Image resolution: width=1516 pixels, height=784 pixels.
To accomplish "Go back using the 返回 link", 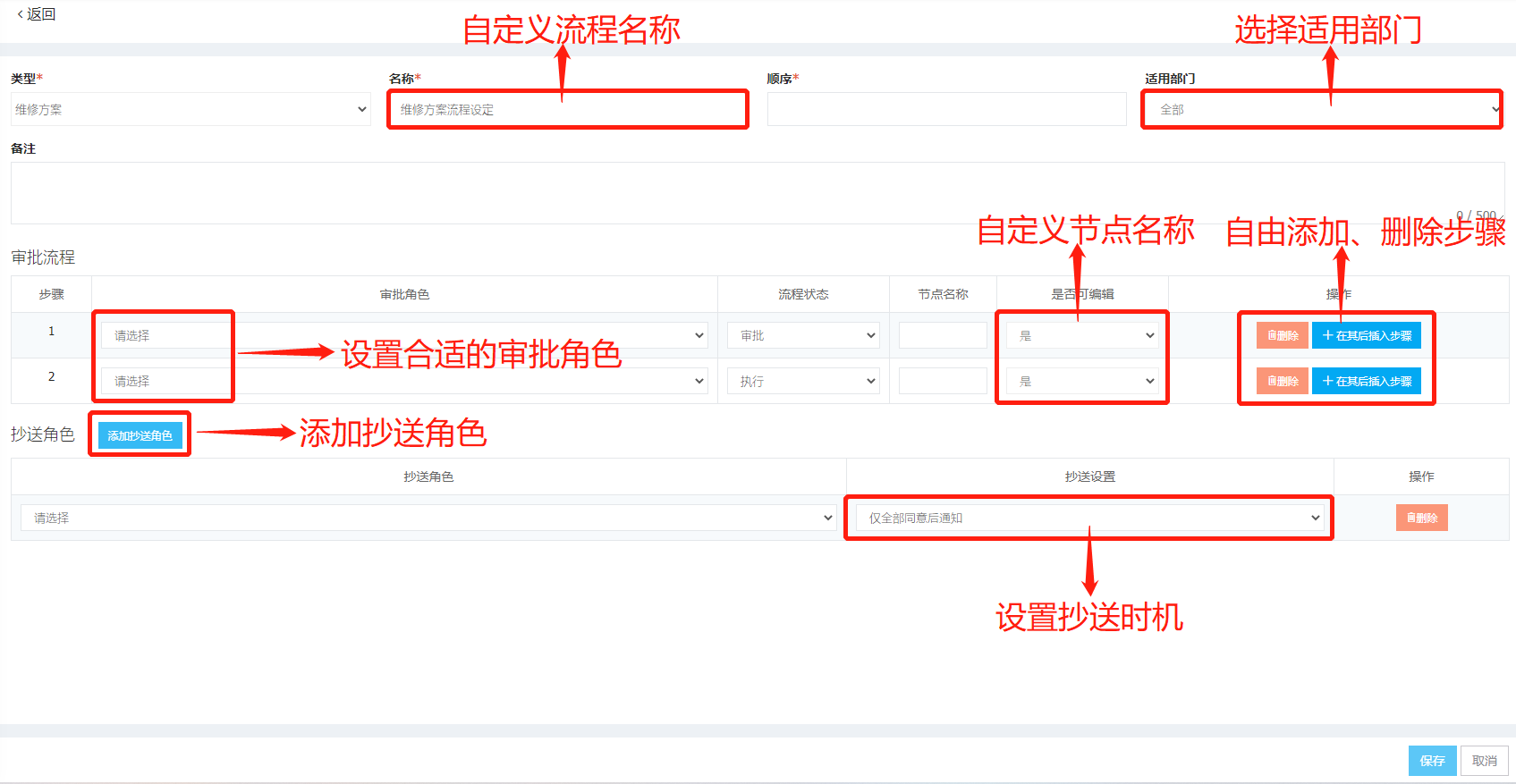I will click(36, 14).
